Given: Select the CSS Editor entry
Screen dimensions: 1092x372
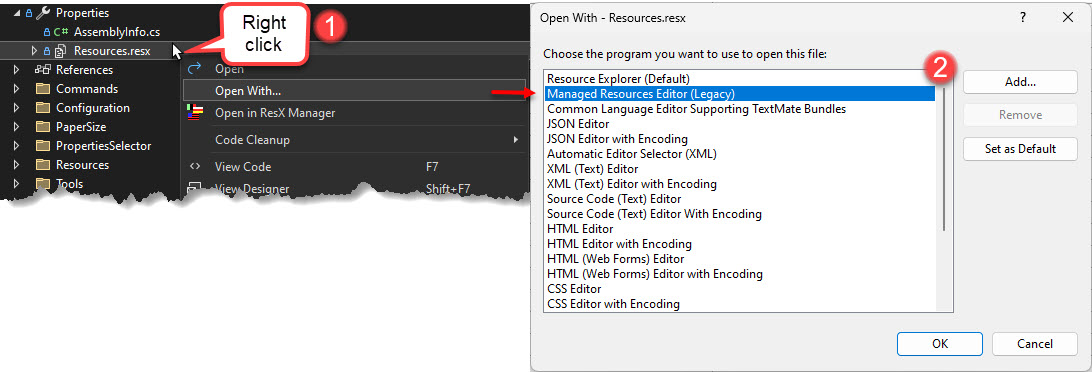Looking at the screenshot, I should 740,288.
